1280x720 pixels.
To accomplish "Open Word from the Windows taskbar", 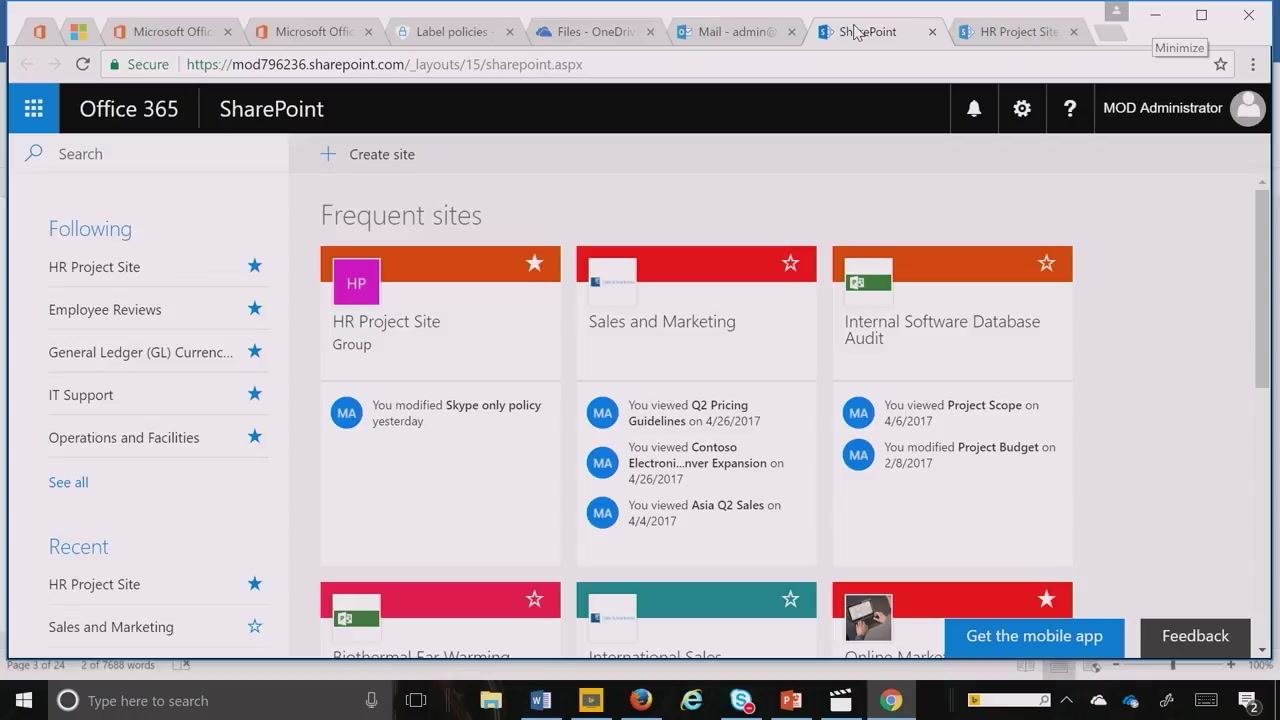I will click(x=541, y=700).
